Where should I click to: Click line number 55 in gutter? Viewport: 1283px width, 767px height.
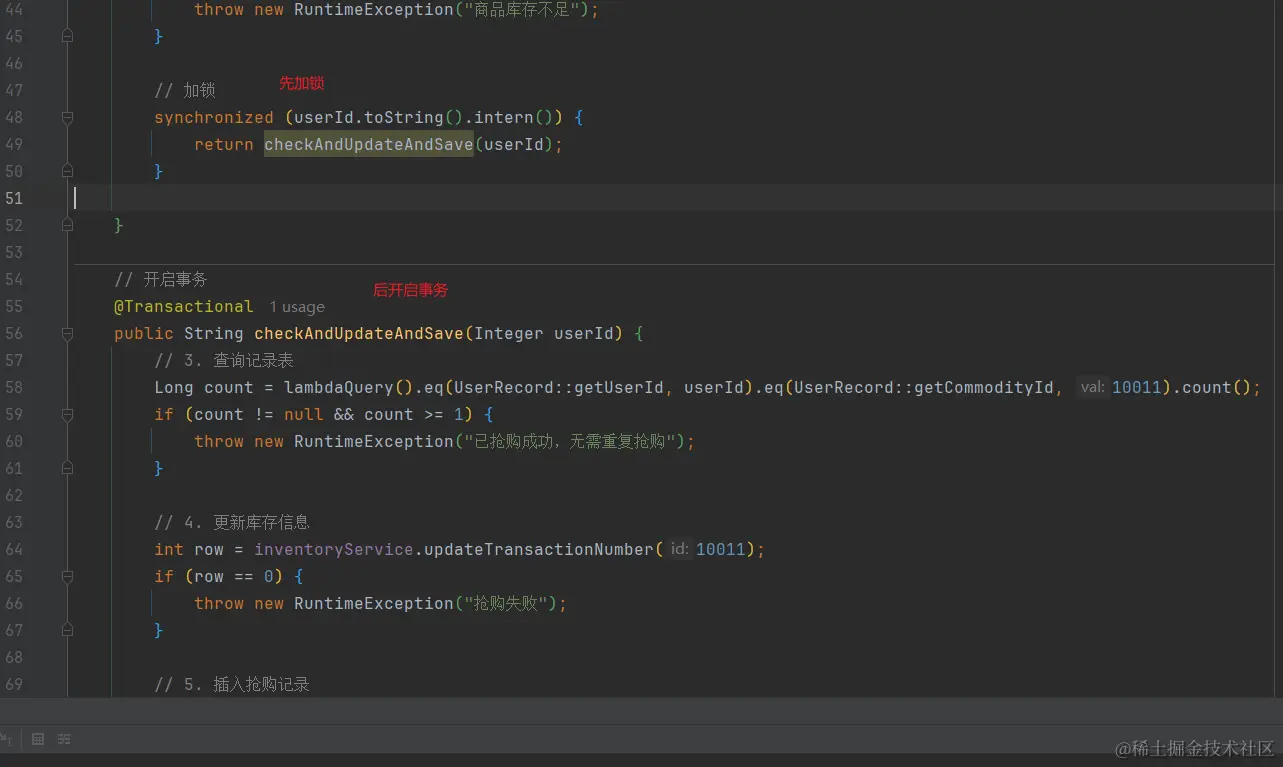pos(14,306)
